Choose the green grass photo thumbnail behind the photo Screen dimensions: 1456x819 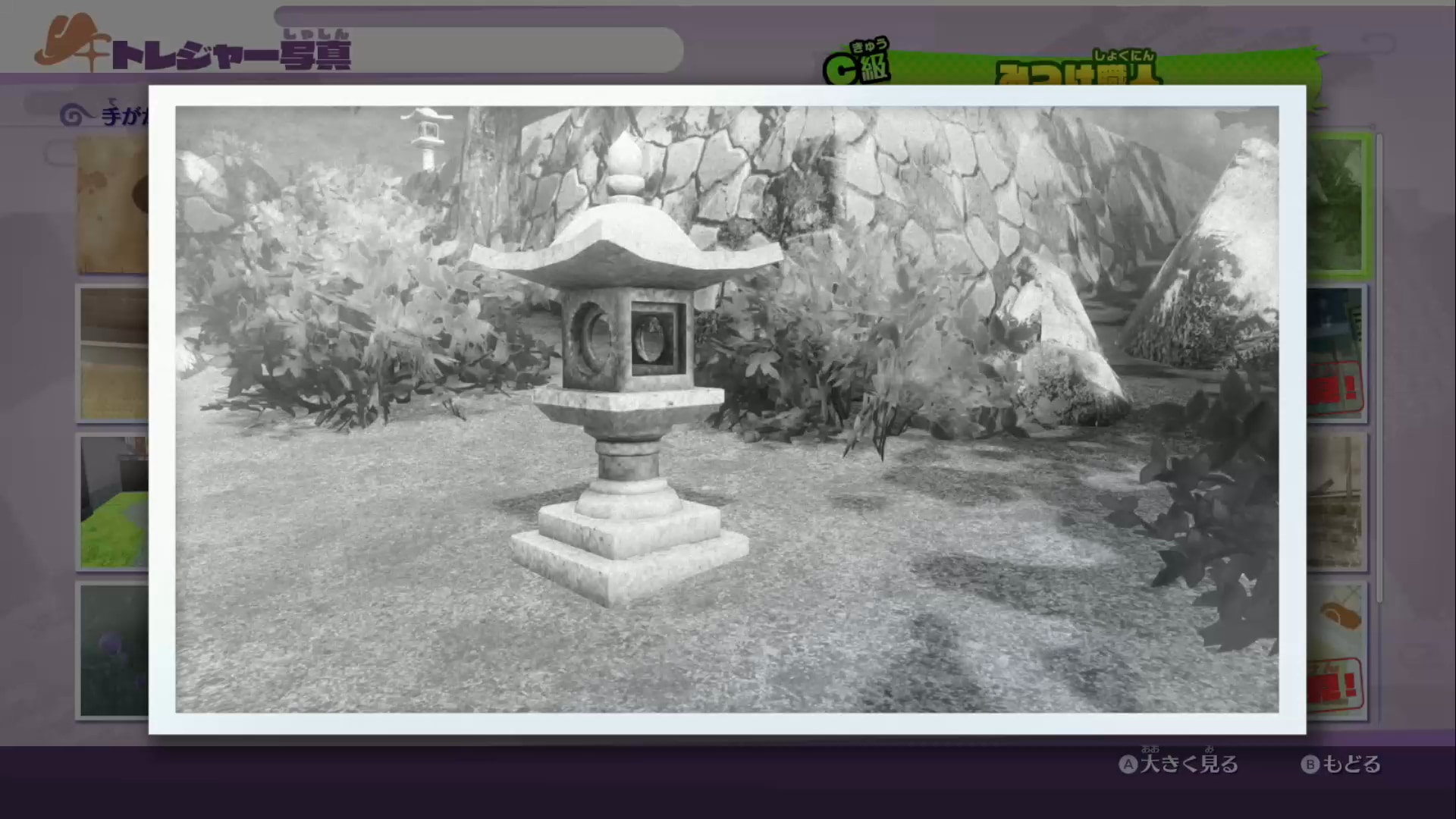(112, 501)
